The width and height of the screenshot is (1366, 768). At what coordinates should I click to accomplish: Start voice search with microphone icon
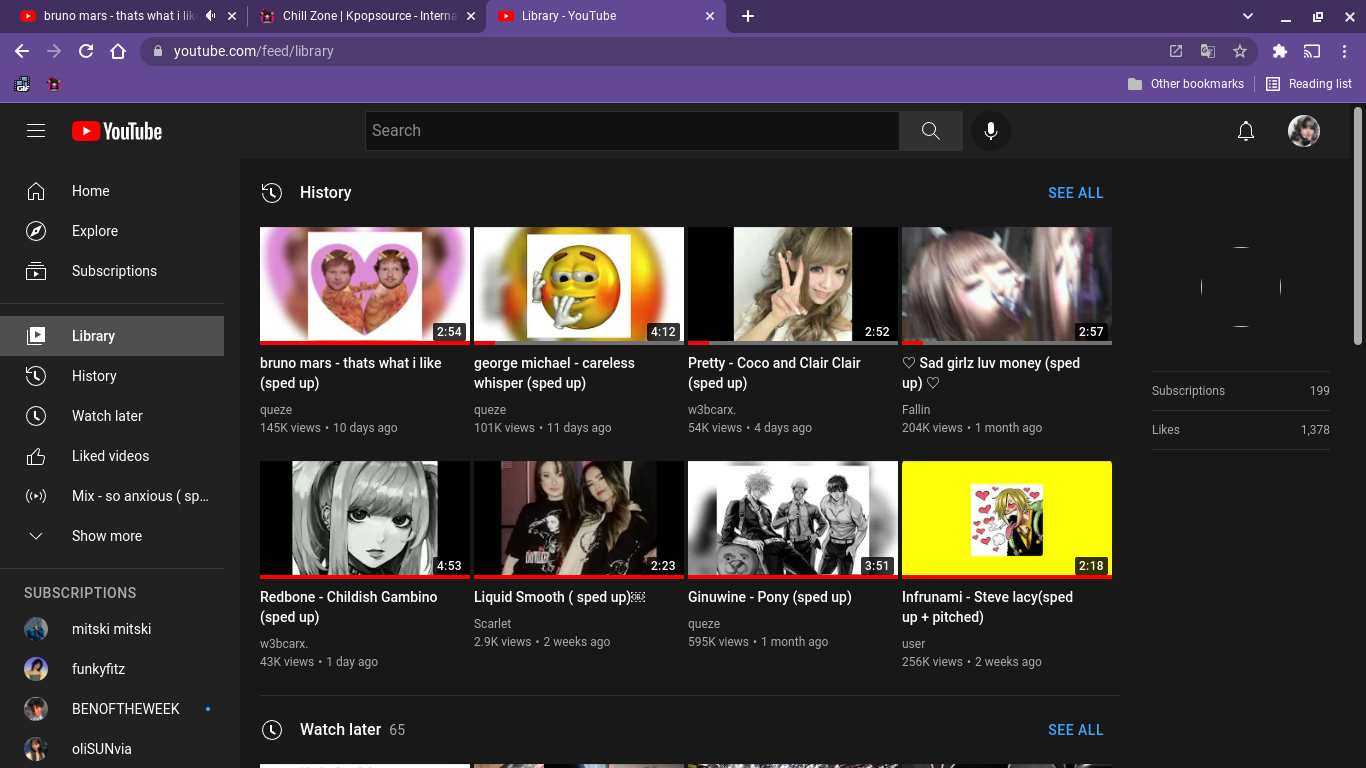[x=991, y=131]
